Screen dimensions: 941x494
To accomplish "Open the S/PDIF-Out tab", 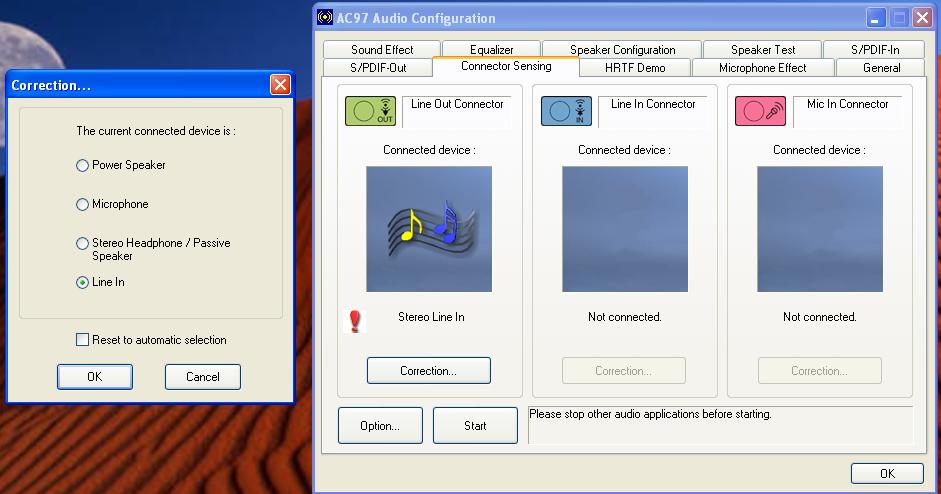I will (x=378, y=68).
